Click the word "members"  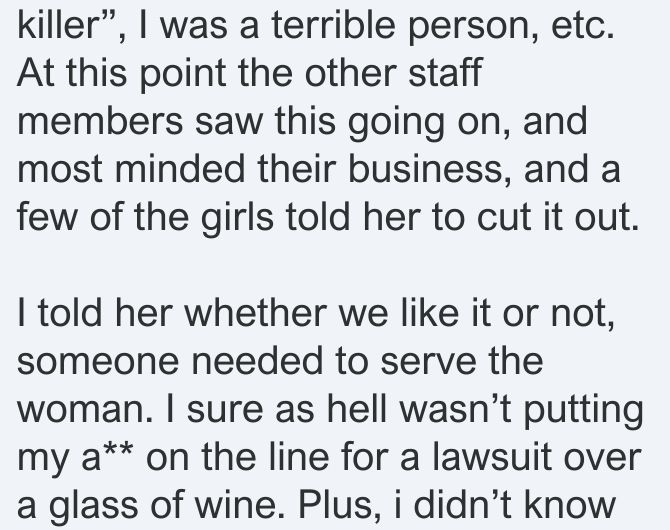tap(100, 121)
